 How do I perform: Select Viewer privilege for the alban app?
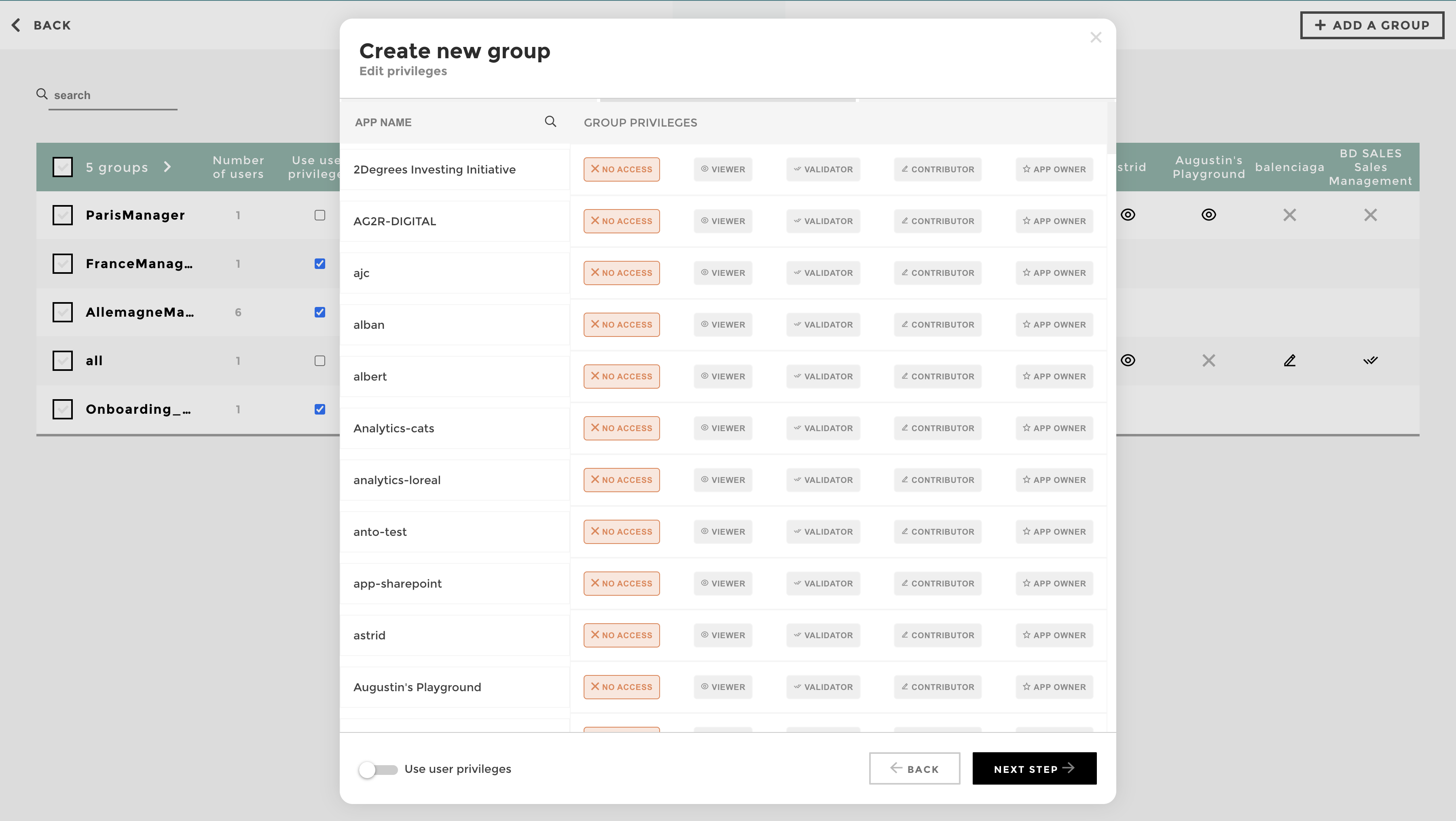(x=722, y=324)
